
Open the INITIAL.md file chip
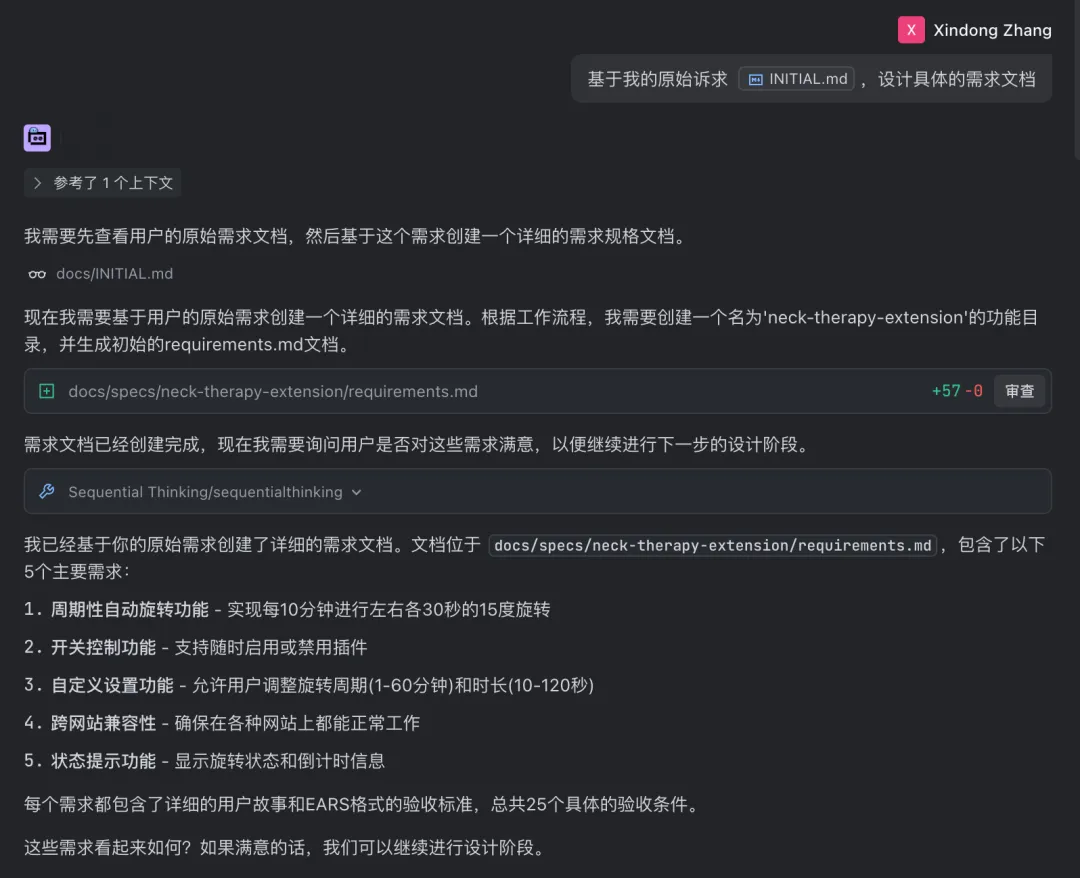[x=796, y=79]
